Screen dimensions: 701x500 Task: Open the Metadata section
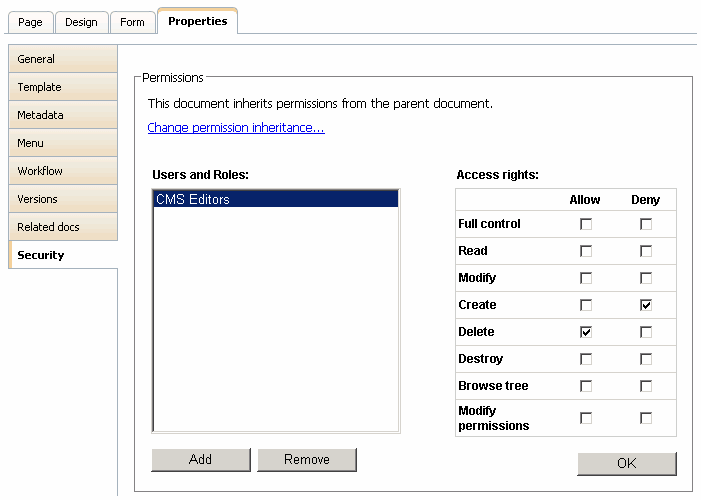[62, 115]
